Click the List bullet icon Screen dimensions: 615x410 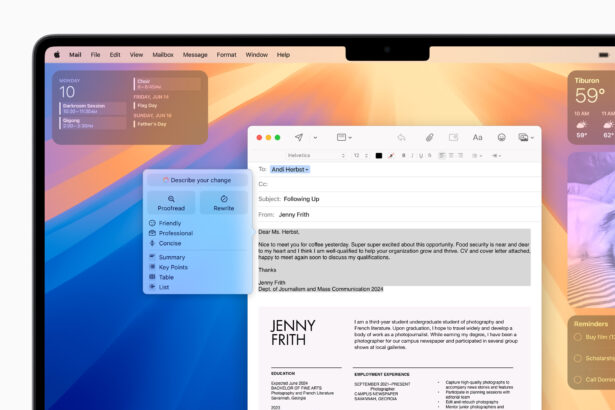pyautogui.click(x=152, y=287)
